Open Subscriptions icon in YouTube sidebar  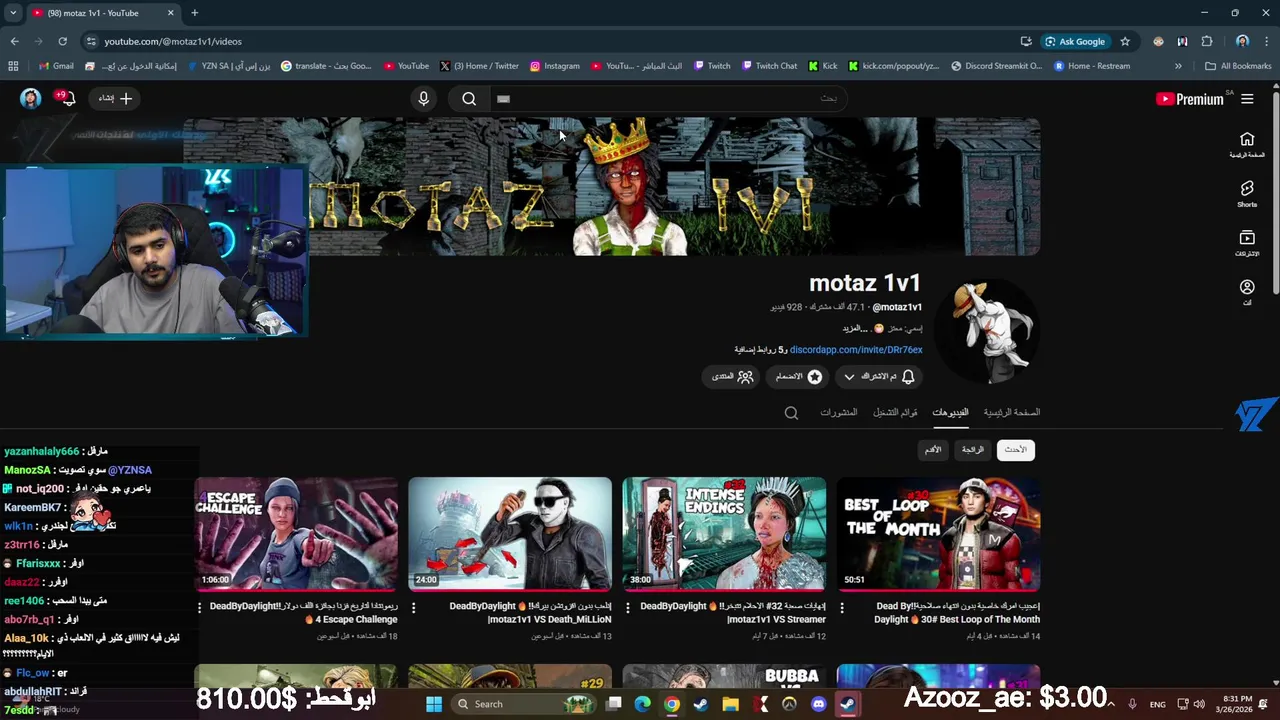coord(1247,243)
